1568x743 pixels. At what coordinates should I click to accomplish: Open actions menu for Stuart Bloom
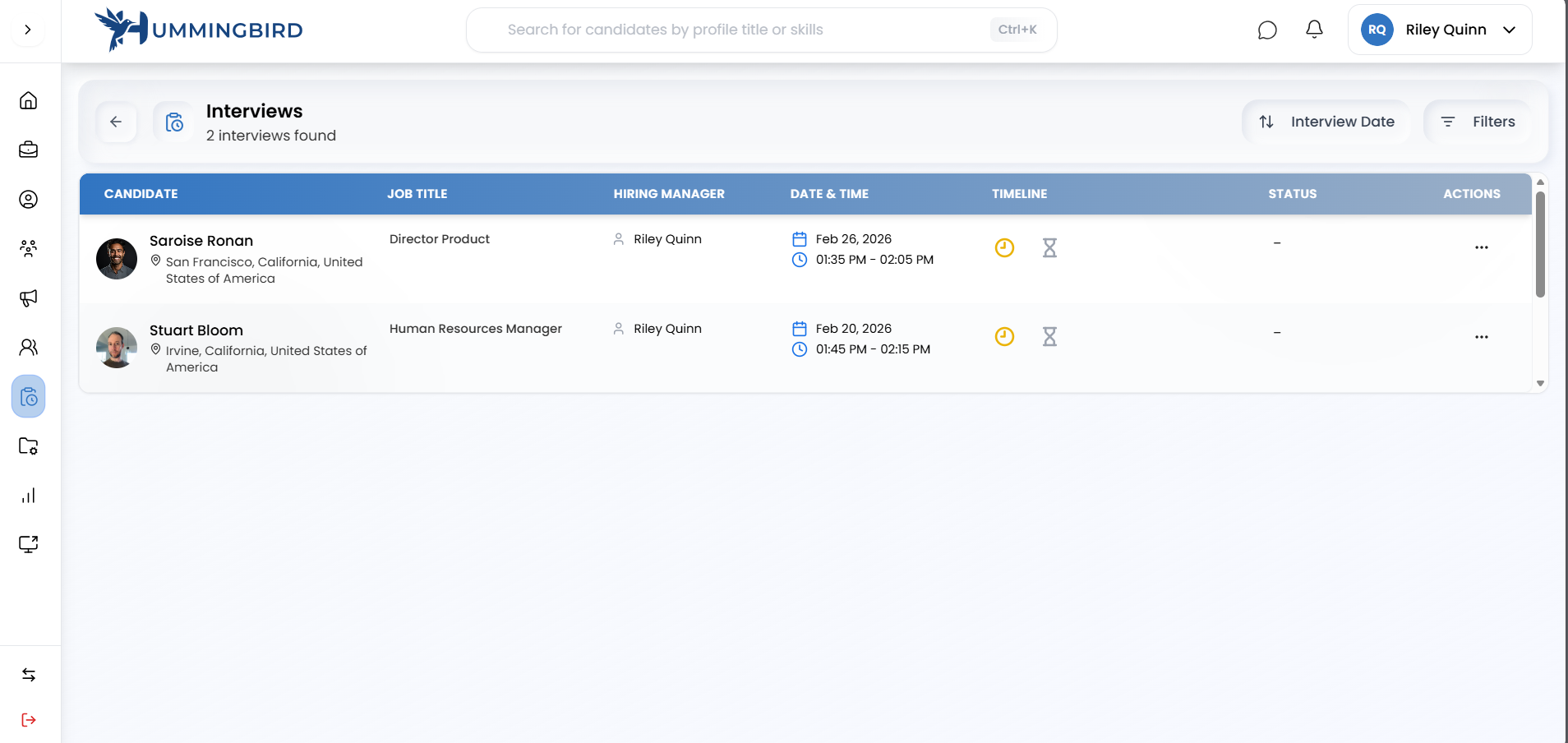[1481, 337]
